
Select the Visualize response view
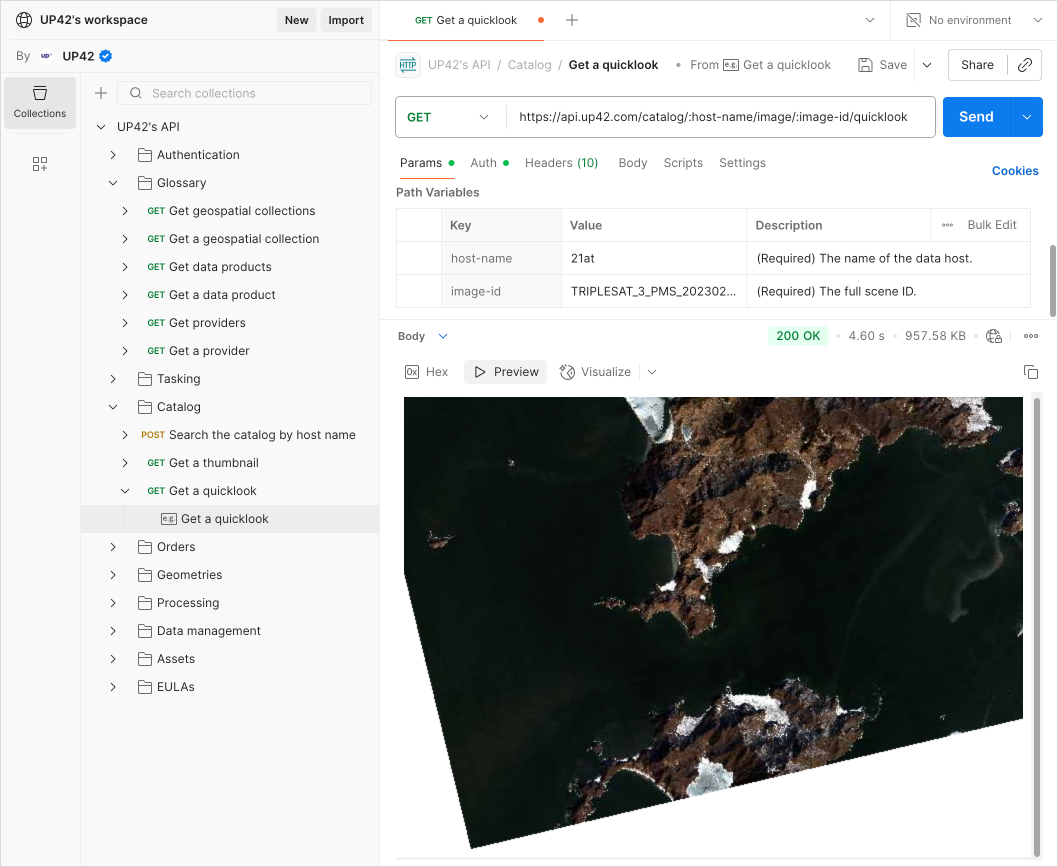[596, 372]
